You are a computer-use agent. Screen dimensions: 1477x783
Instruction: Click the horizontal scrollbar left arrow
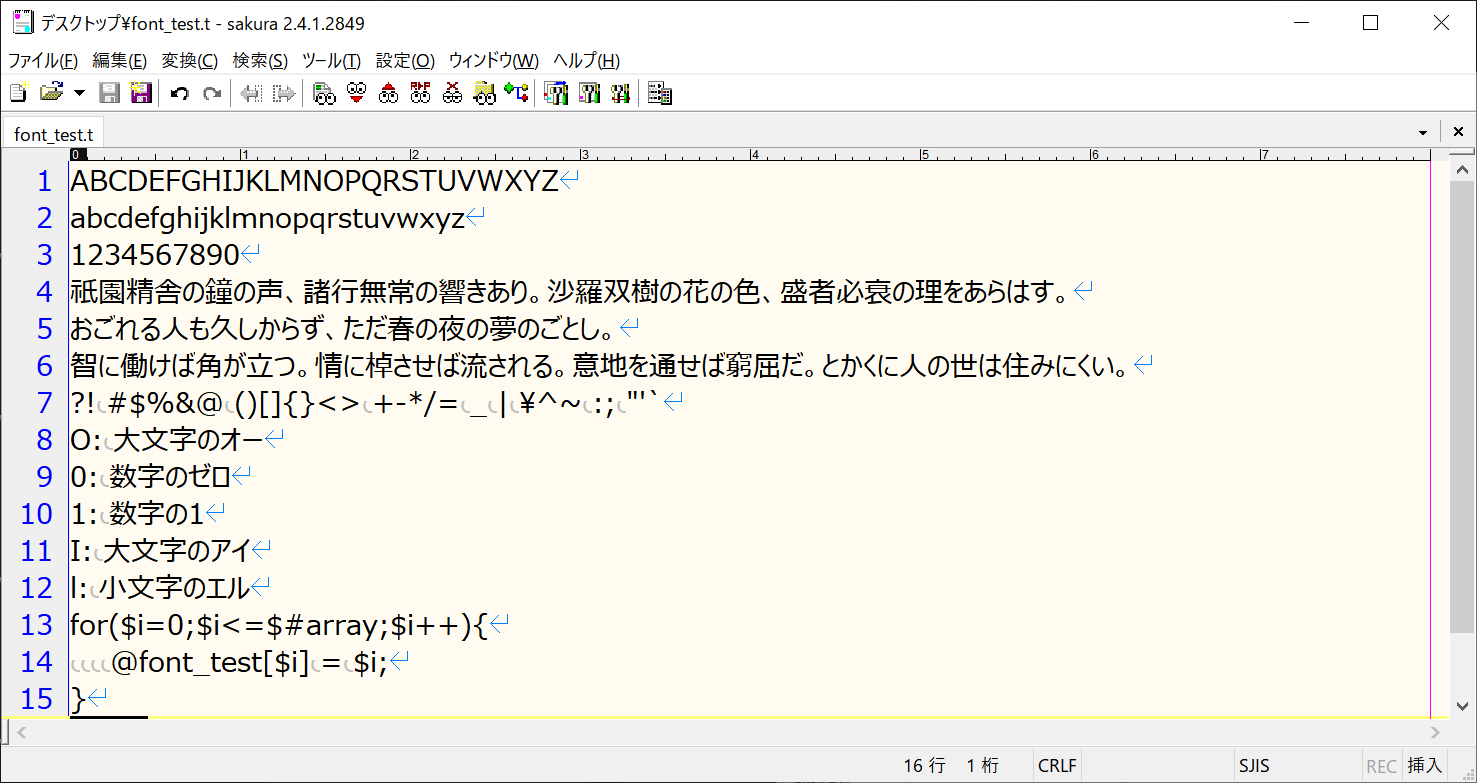click(x=22, y=733)
